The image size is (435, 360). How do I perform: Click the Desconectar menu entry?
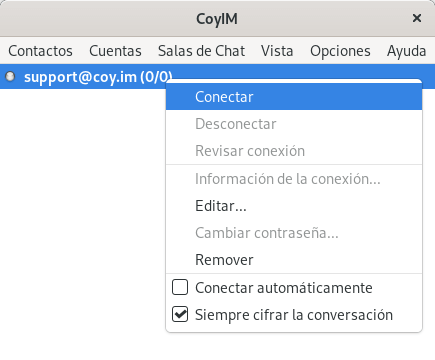point(294,124)
